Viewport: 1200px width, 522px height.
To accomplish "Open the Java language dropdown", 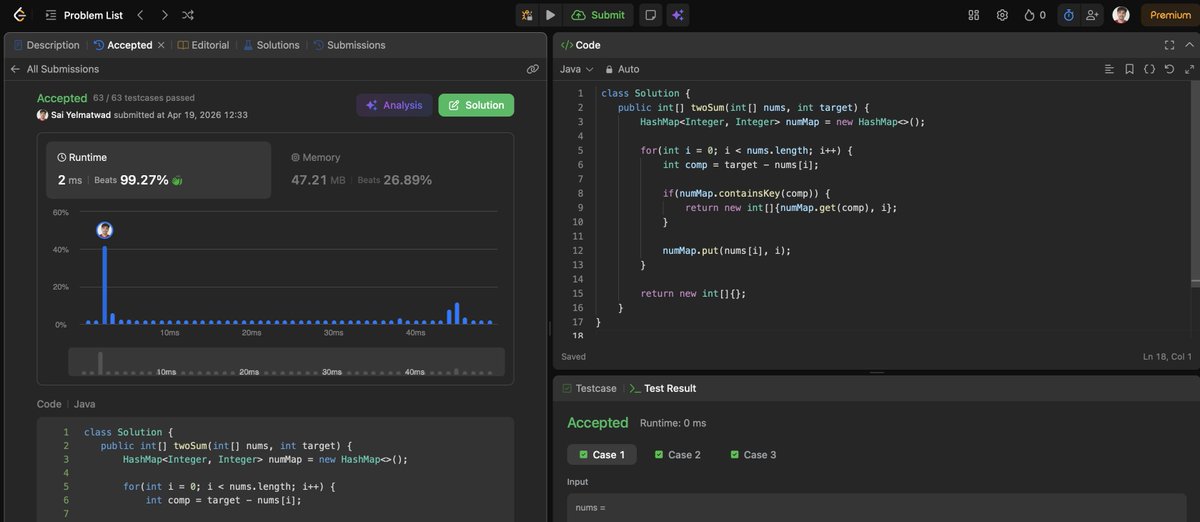I will [x=576, y=69].
